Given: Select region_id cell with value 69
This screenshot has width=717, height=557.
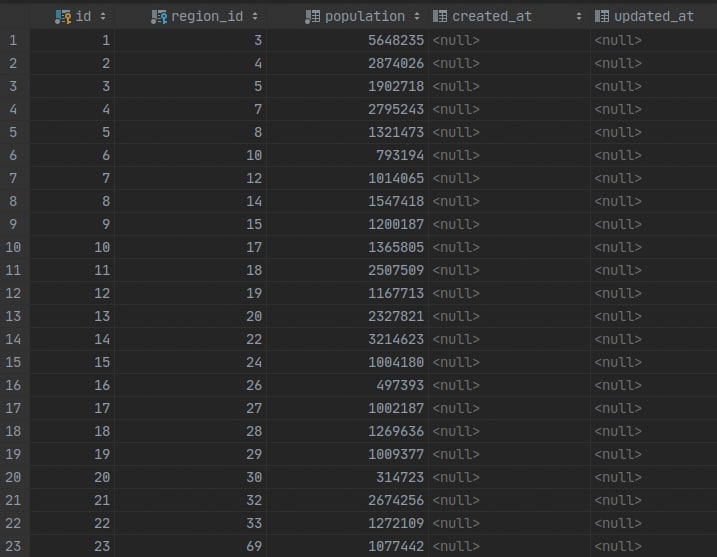Looking at the screenshot, I should [191, 546].
